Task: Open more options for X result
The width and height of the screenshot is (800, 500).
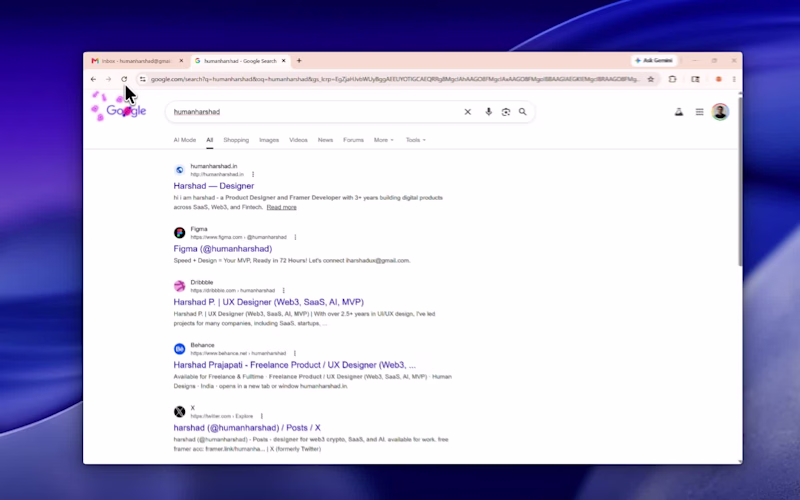Action: coord(262,416)
